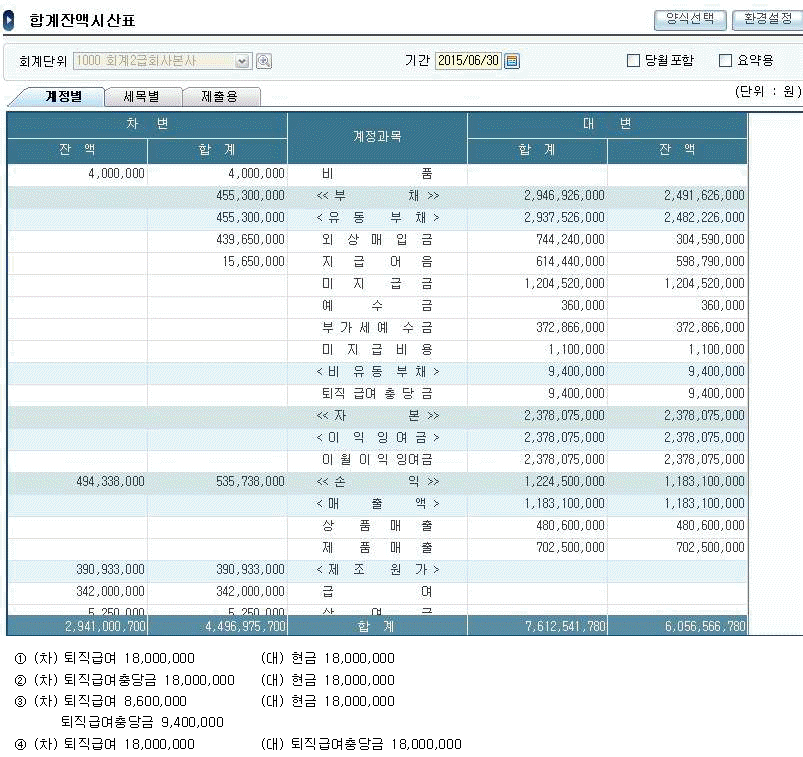Open the 제출용 tab
Screen dimensions: 803x757
click(221, 97)
